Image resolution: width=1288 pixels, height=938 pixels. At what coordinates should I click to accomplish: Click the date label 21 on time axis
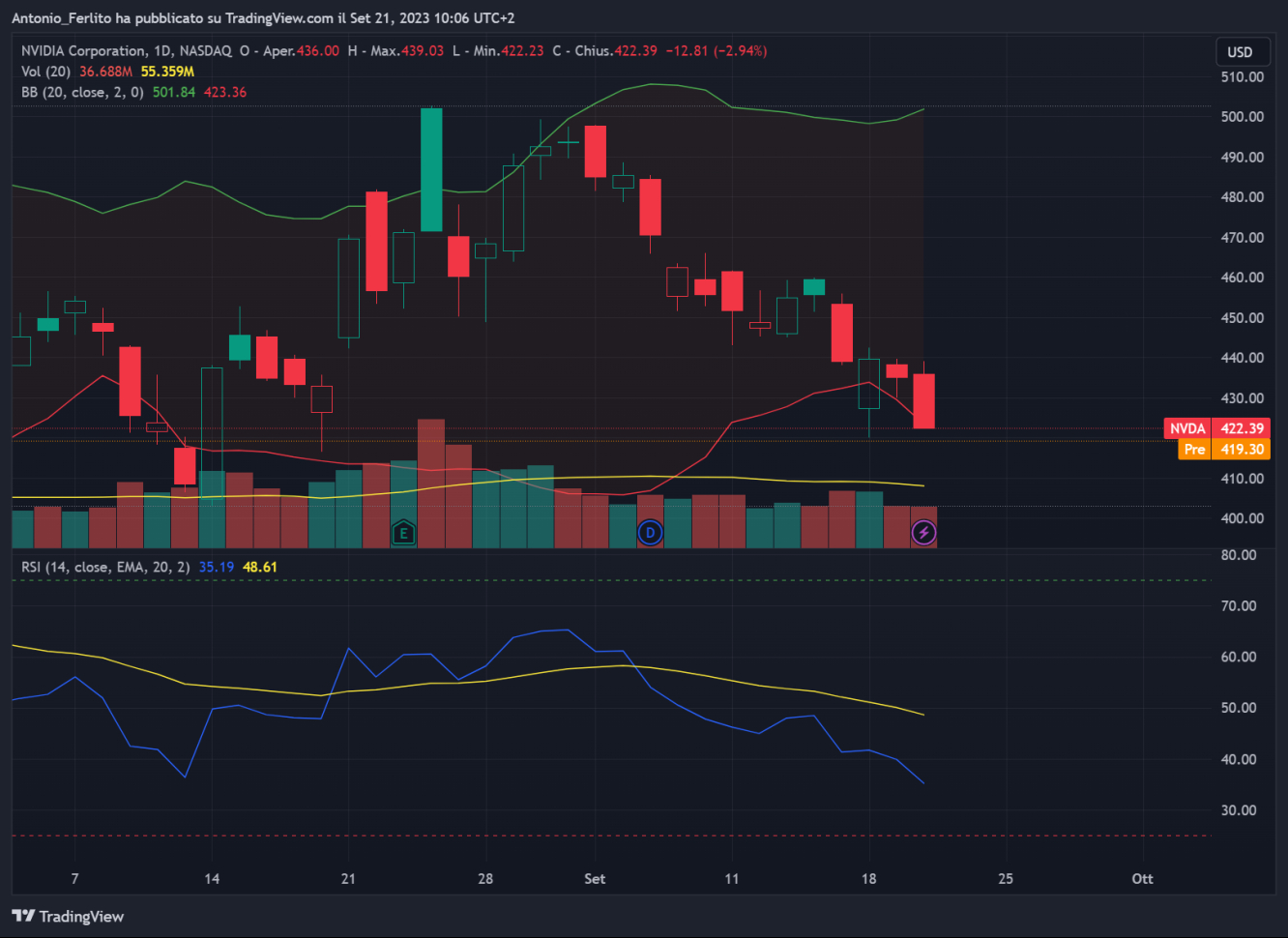pos(348,878)
